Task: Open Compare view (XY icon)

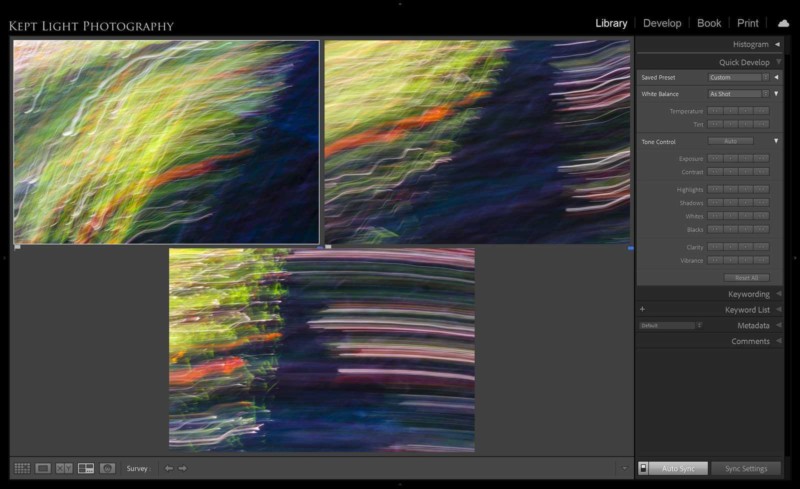Action: point(65,468)
